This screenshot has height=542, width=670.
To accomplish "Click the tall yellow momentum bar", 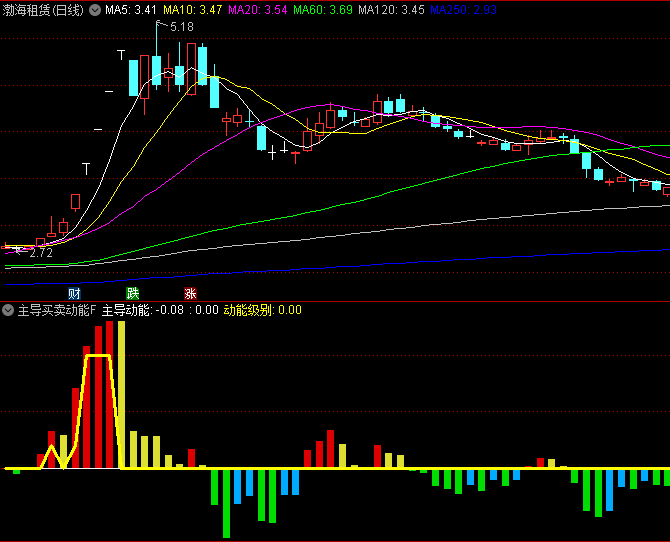I will click(121, 395).
